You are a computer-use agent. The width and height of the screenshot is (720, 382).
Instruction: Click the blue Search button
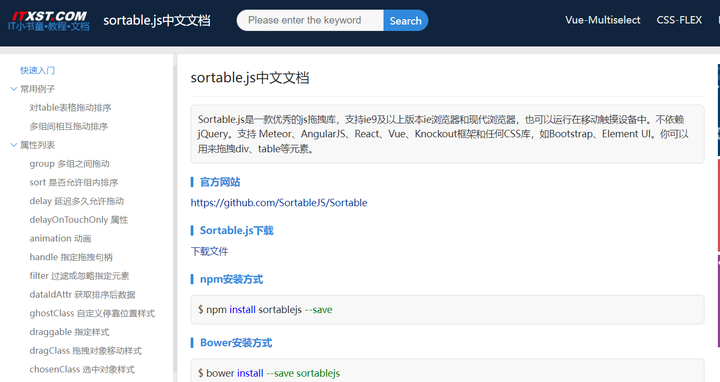(406, 21)
